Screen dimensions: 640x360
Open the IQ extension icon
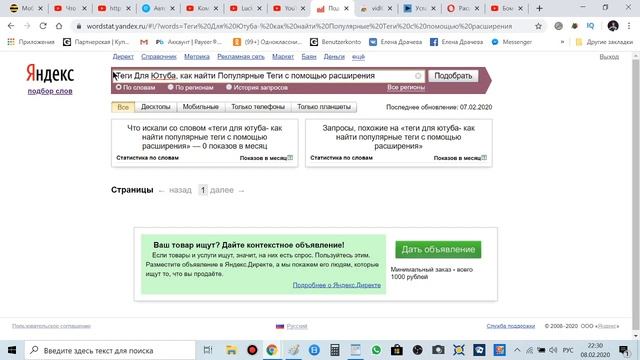[x=590, y=26]
